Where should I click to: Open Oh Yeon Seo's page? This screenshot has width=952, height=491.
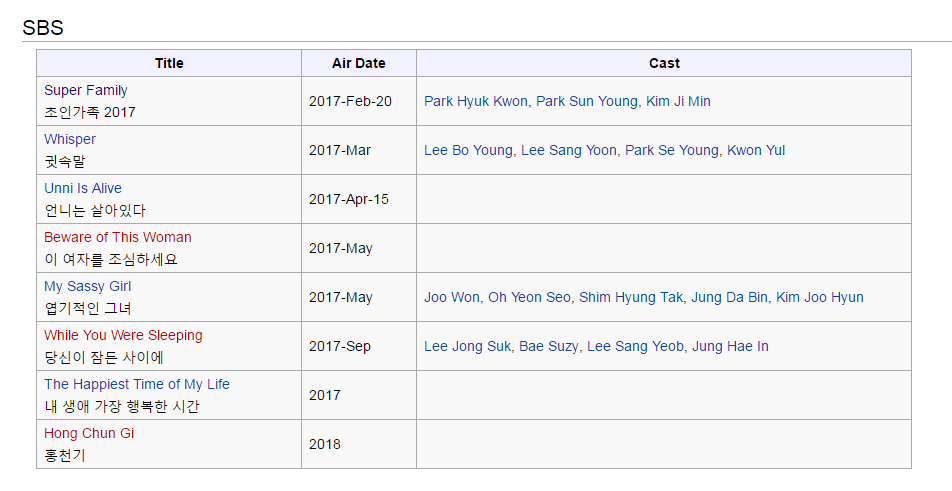tap(530, 297)
